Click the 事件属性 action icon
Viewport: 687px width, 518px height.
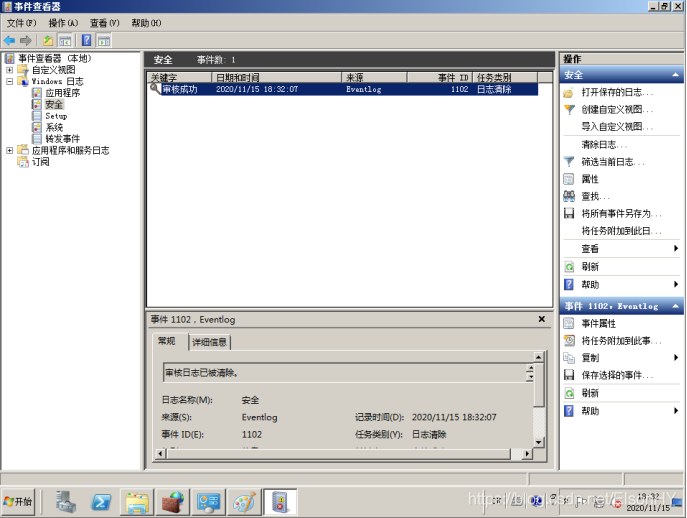point(569,323)
